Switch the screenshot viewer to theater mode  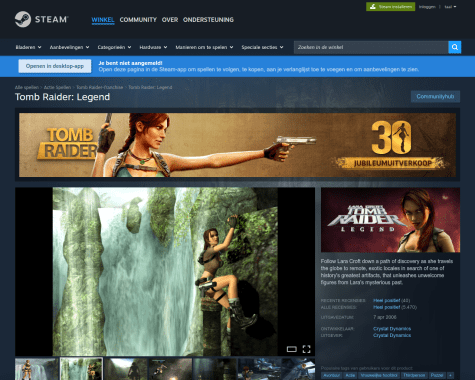tap(292, 349)
